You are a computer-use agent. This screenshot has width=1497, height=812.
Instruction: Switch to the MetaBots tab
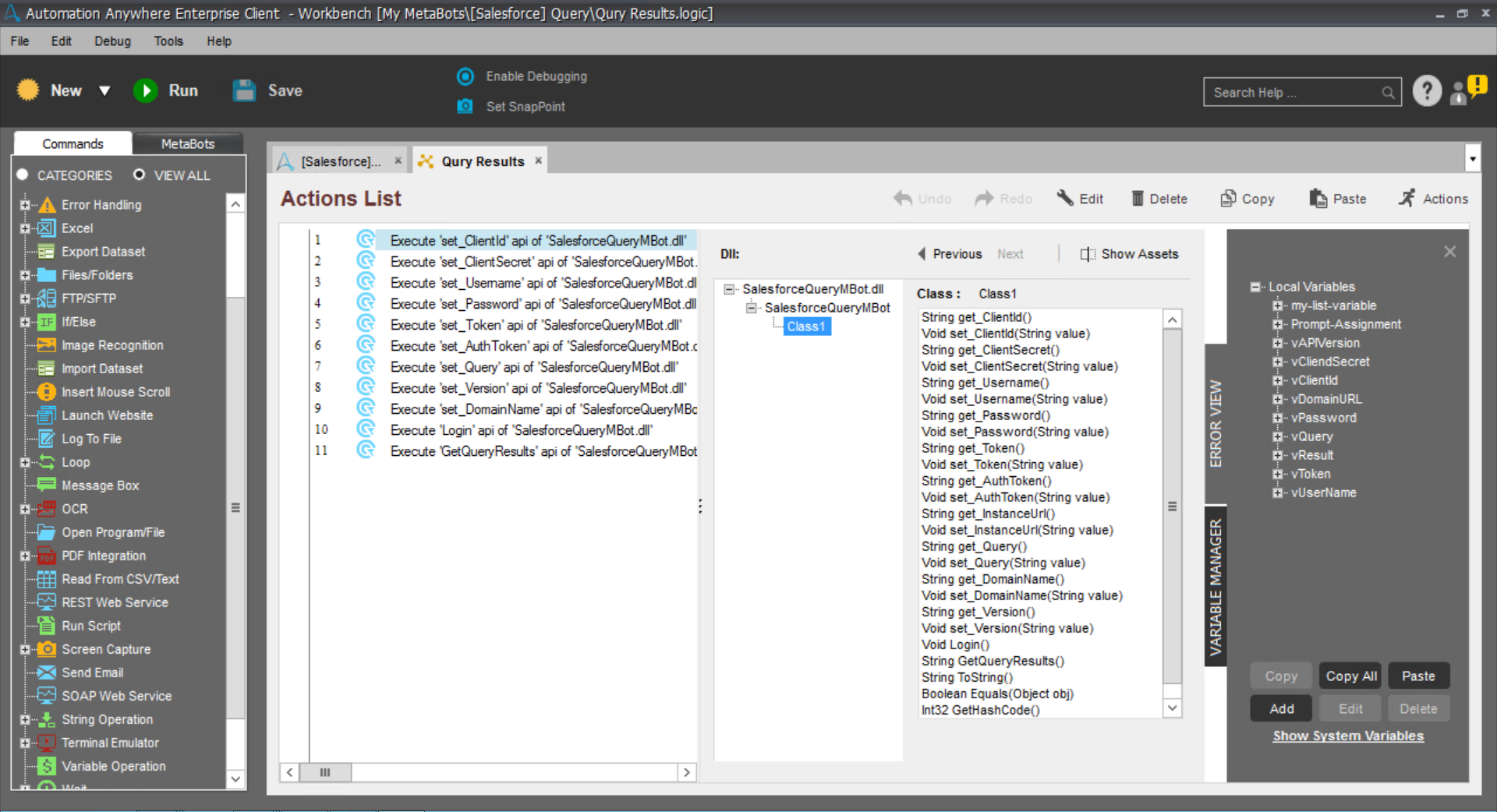pyautogui.click(x=187, y=144)
